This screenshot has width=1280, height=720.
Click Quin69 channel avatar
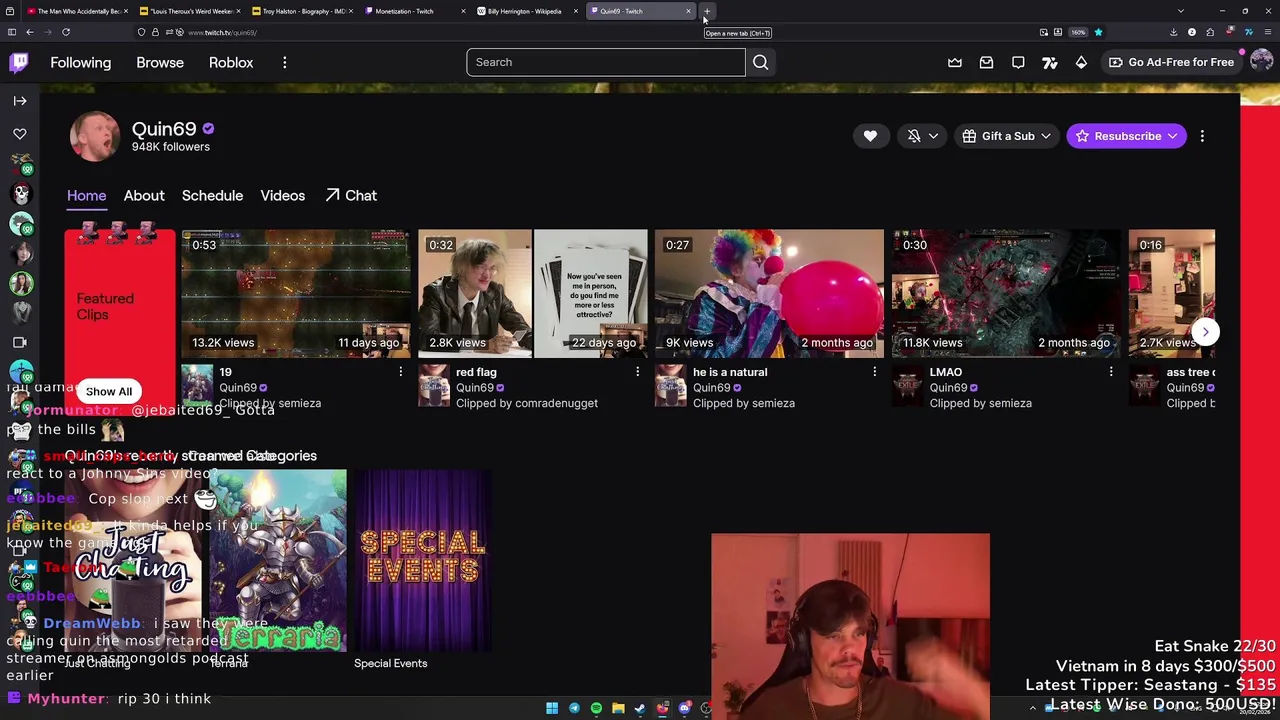click(95, 137)
